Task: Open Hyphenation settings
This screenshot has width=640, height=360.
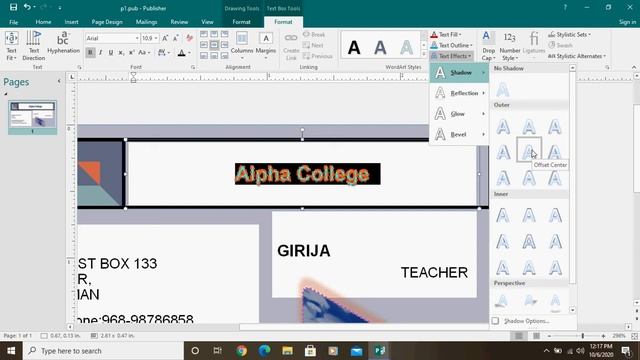Action: tap(63, 43)
